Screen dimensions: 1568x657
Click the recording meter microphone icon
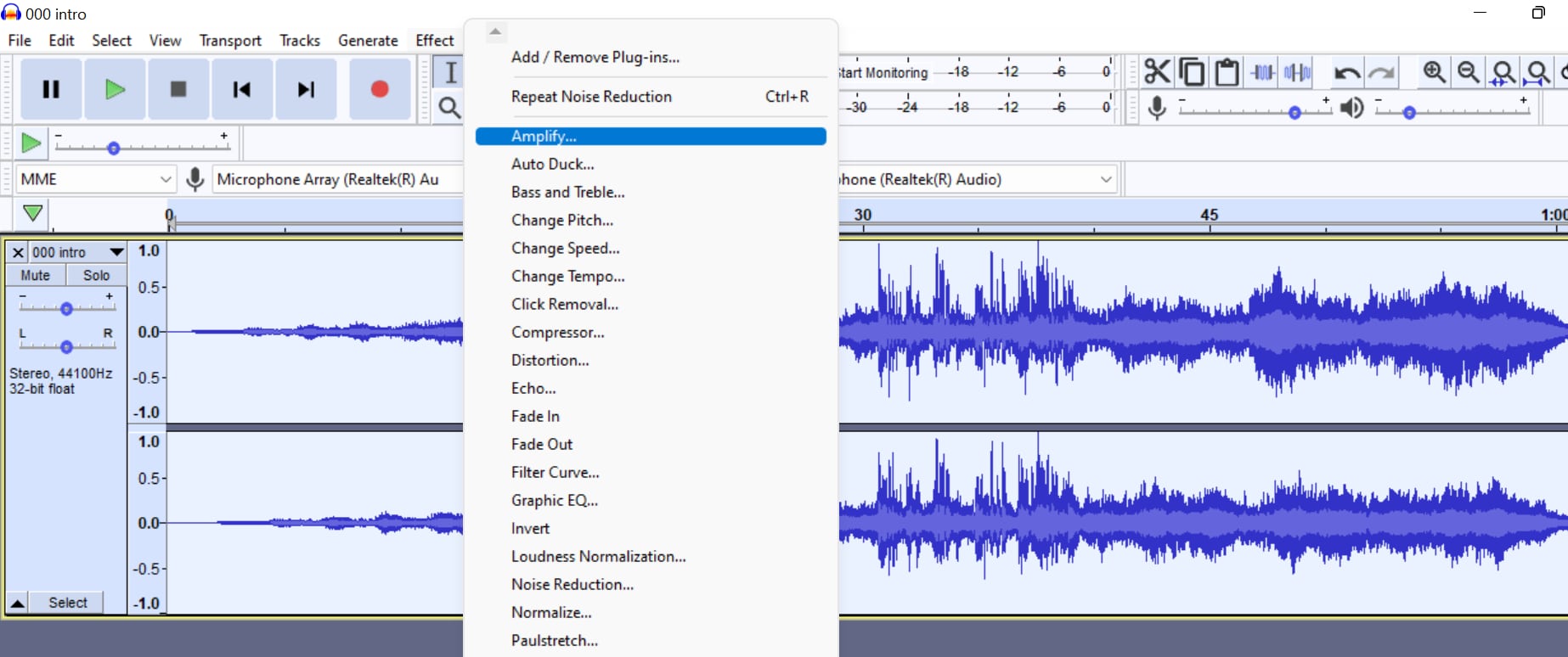pos(1156,108)
